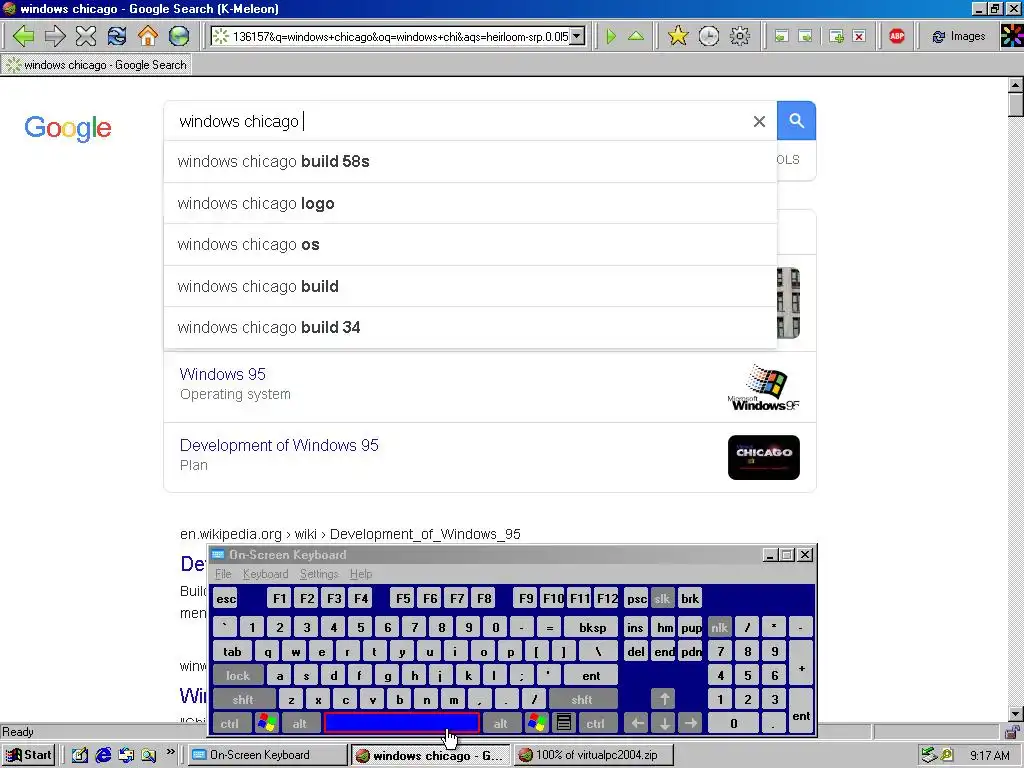1024x768 pixels.
Task: Open the File menu in On-Screen Keyboard
Action: click(223, 574)
